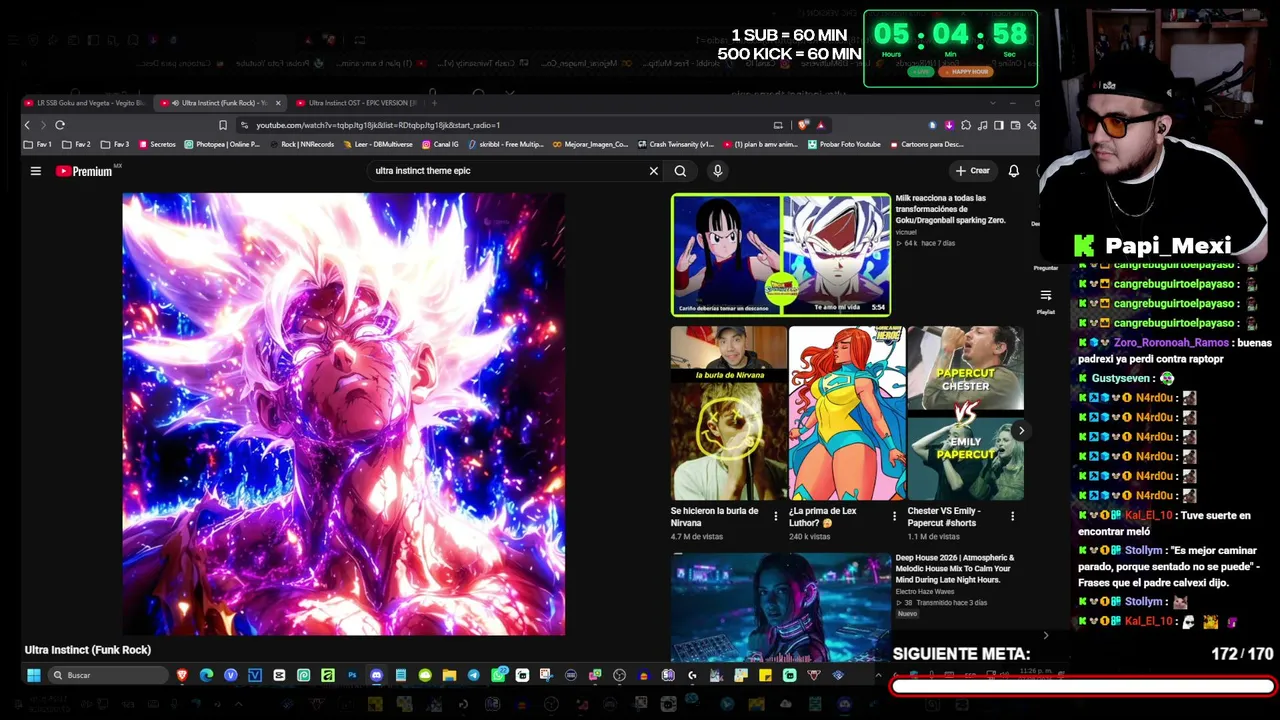This screenshot has width=1280, height=720.
Task: Start voice search with the microphone
Action: coord(717,171)
